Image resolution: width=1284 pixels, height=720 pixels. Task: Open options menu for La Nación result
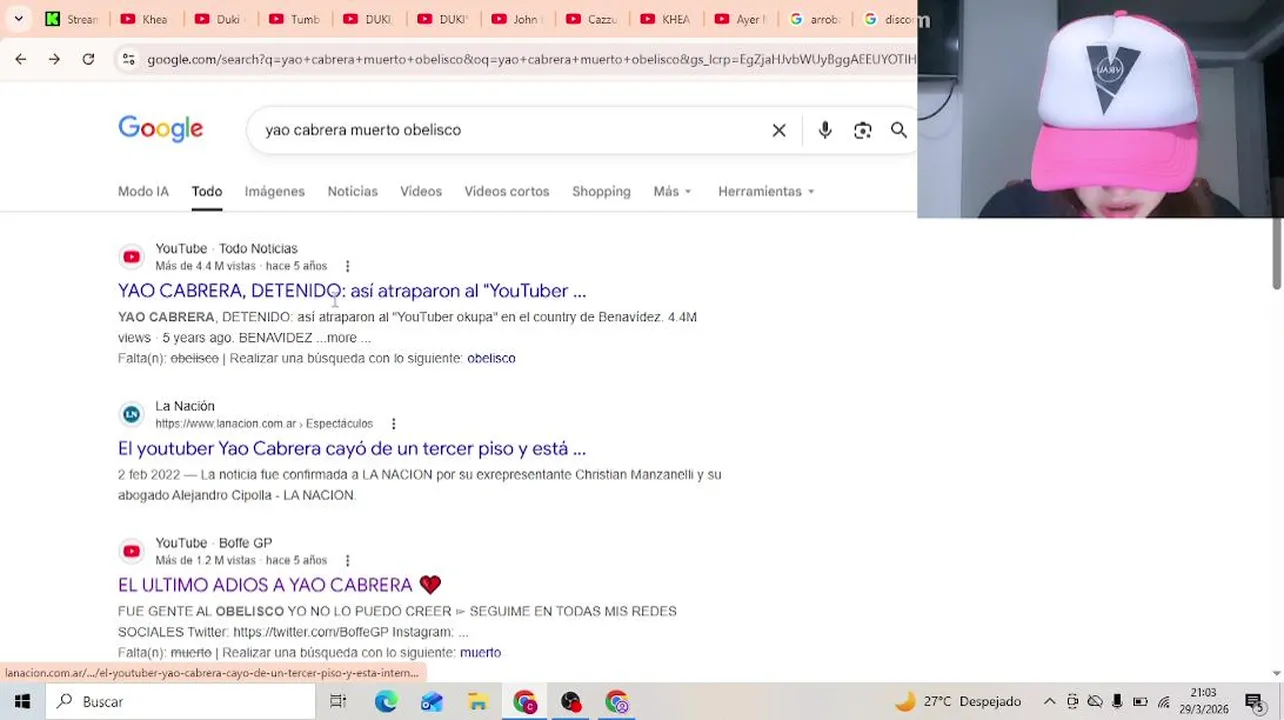(x=393, y=424)
